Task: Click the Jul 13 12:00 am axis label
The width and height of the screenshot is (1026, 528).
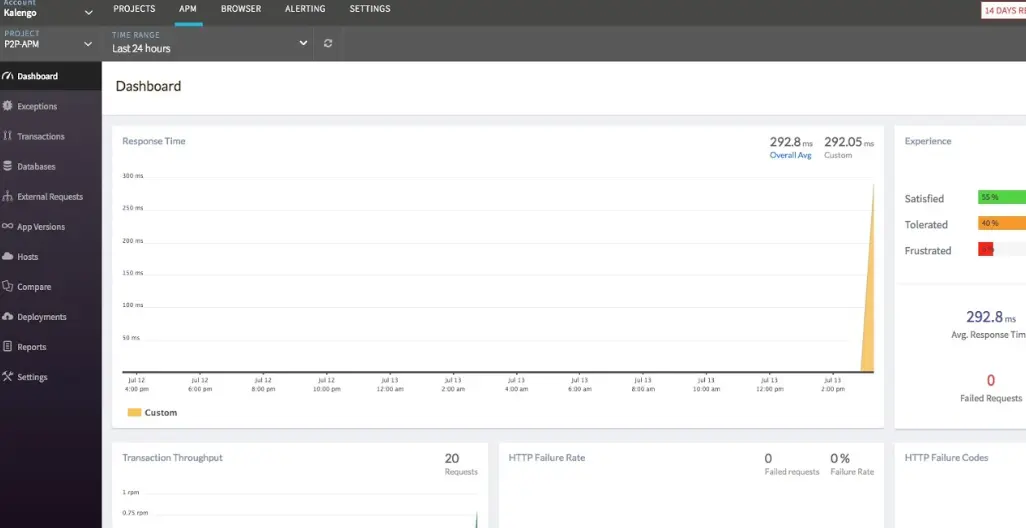Action: pos(389,385)
